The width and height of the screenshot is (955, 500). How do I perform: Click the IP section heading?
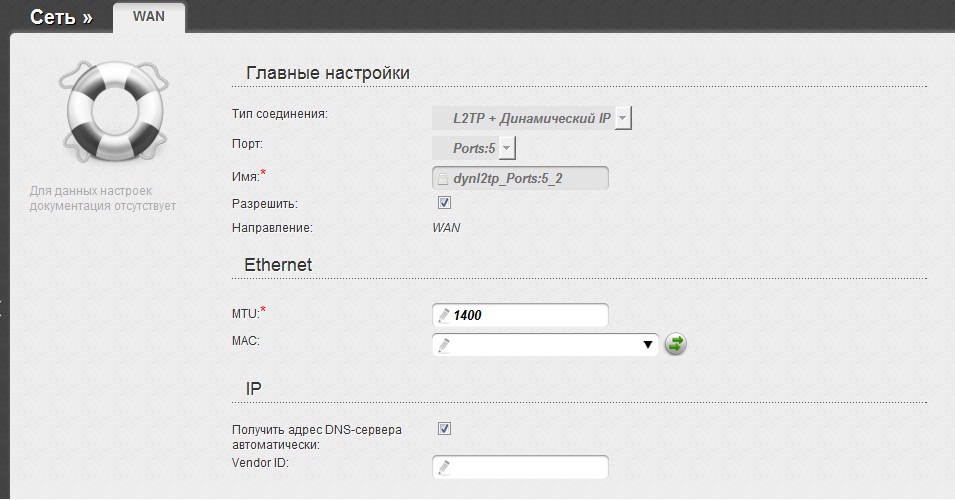(254, 387)
